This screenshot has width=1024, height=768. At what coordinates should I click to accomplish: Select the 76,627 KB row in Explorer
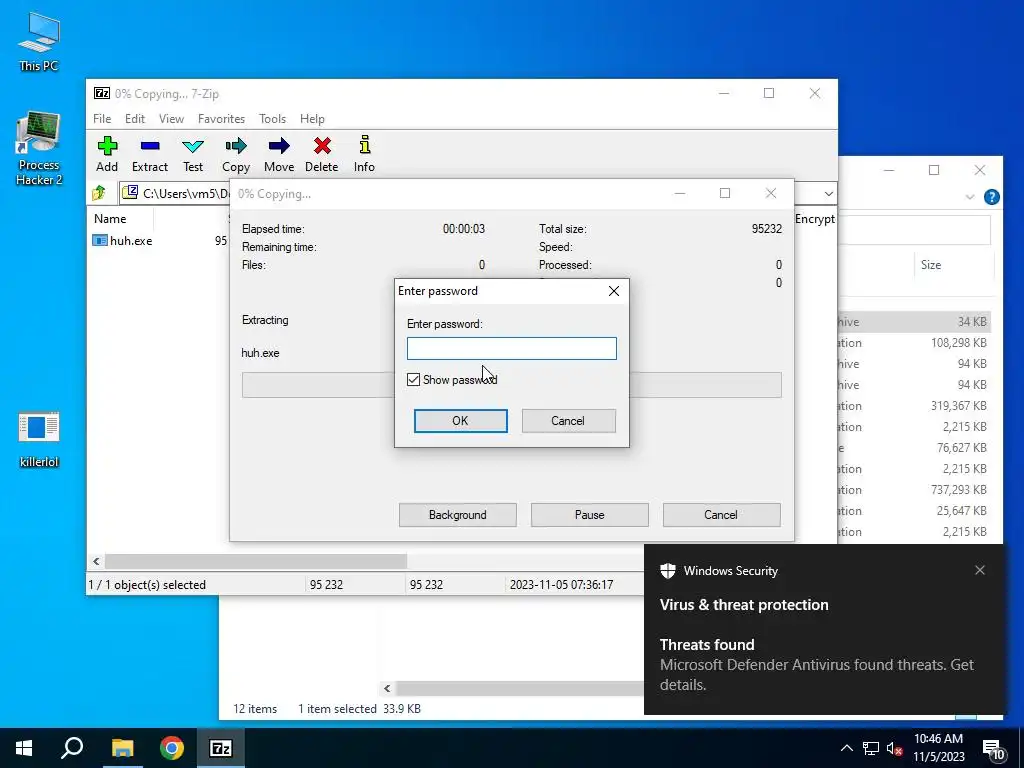click(914, 447)
